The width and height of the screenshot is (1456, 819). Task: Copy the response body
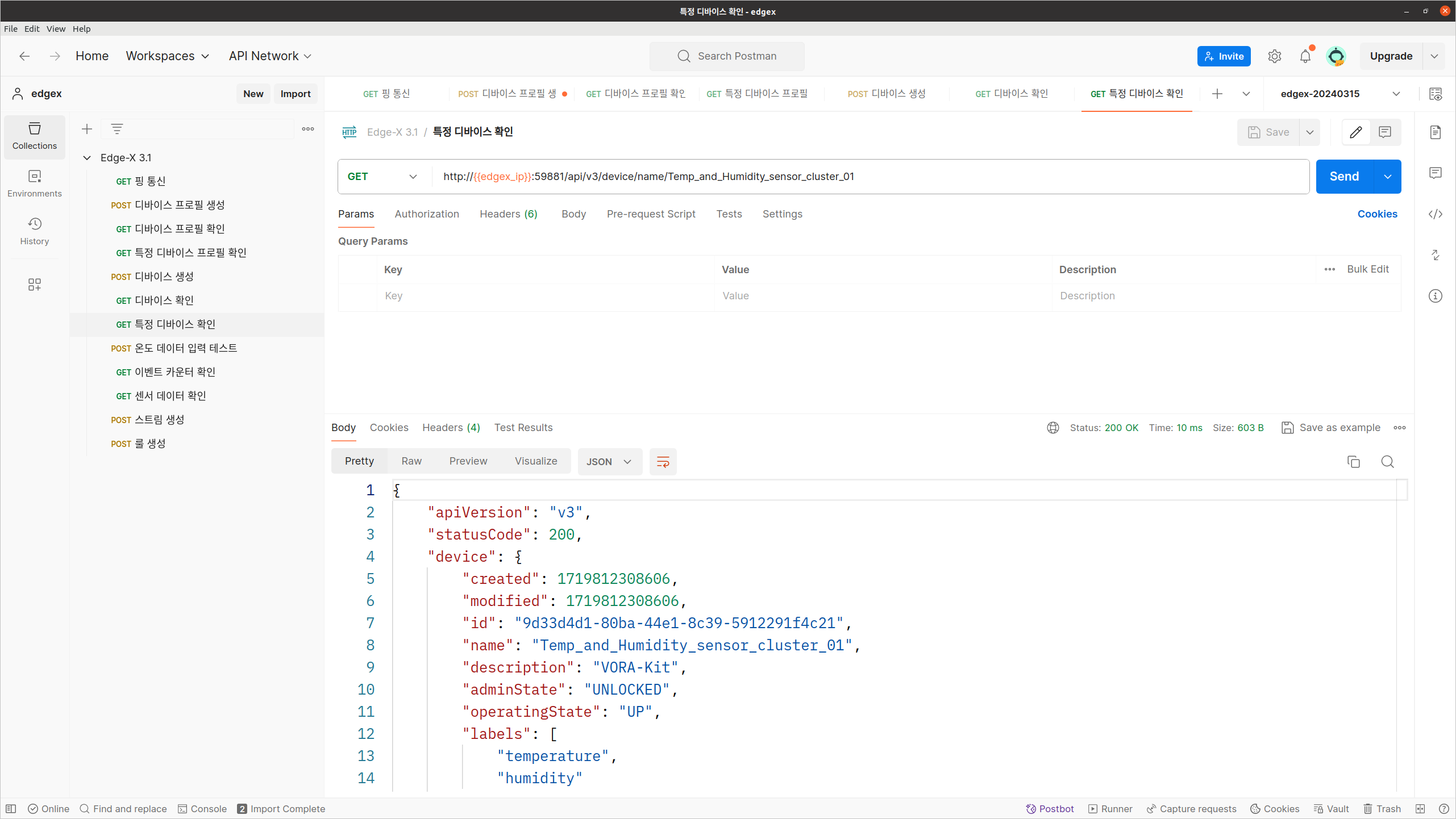(x=1354, y=461)
